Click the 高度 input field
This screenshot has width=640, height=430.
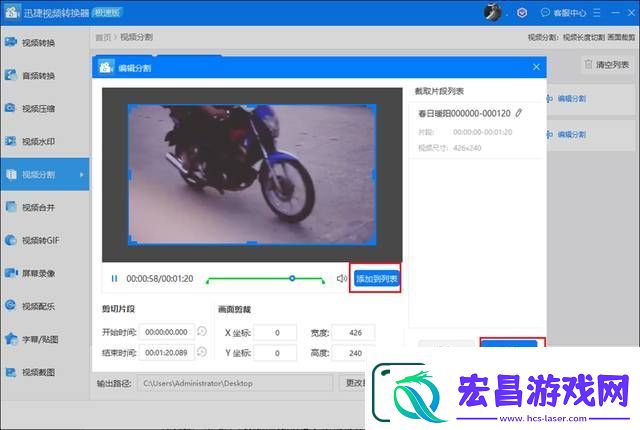click(353, 353)
